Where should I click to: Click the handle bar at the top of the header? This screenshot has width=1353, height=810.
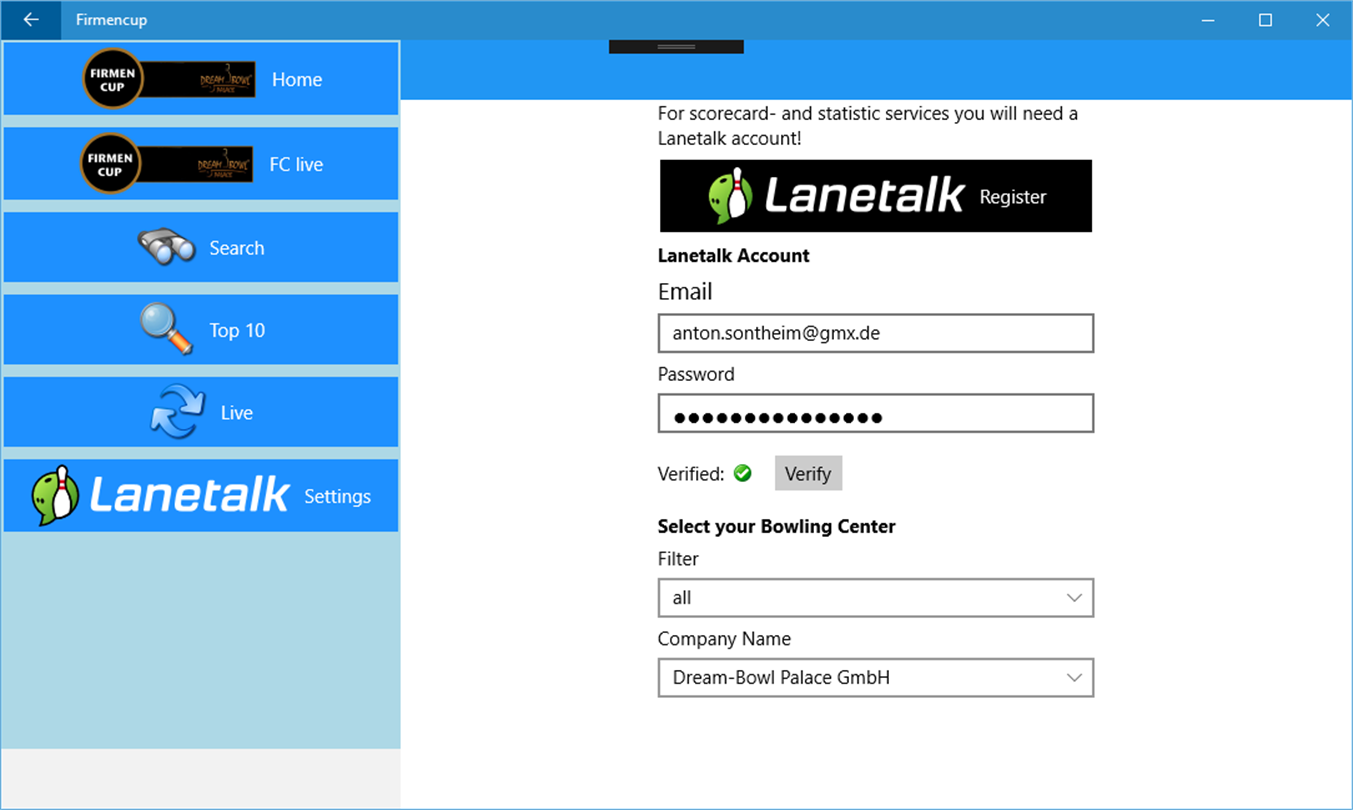pyautogui.click(x=676, y=47)
